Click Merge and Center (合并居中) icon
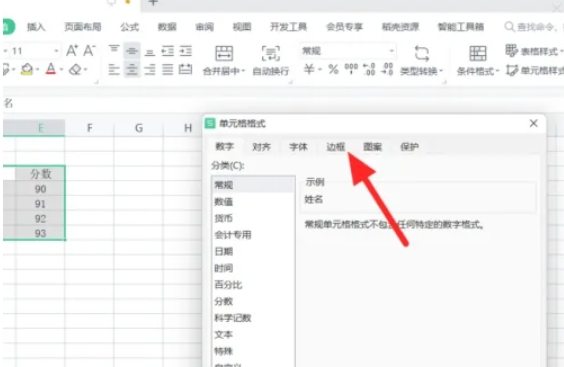This screenshot has width=564, height=367. pos(224,54)
